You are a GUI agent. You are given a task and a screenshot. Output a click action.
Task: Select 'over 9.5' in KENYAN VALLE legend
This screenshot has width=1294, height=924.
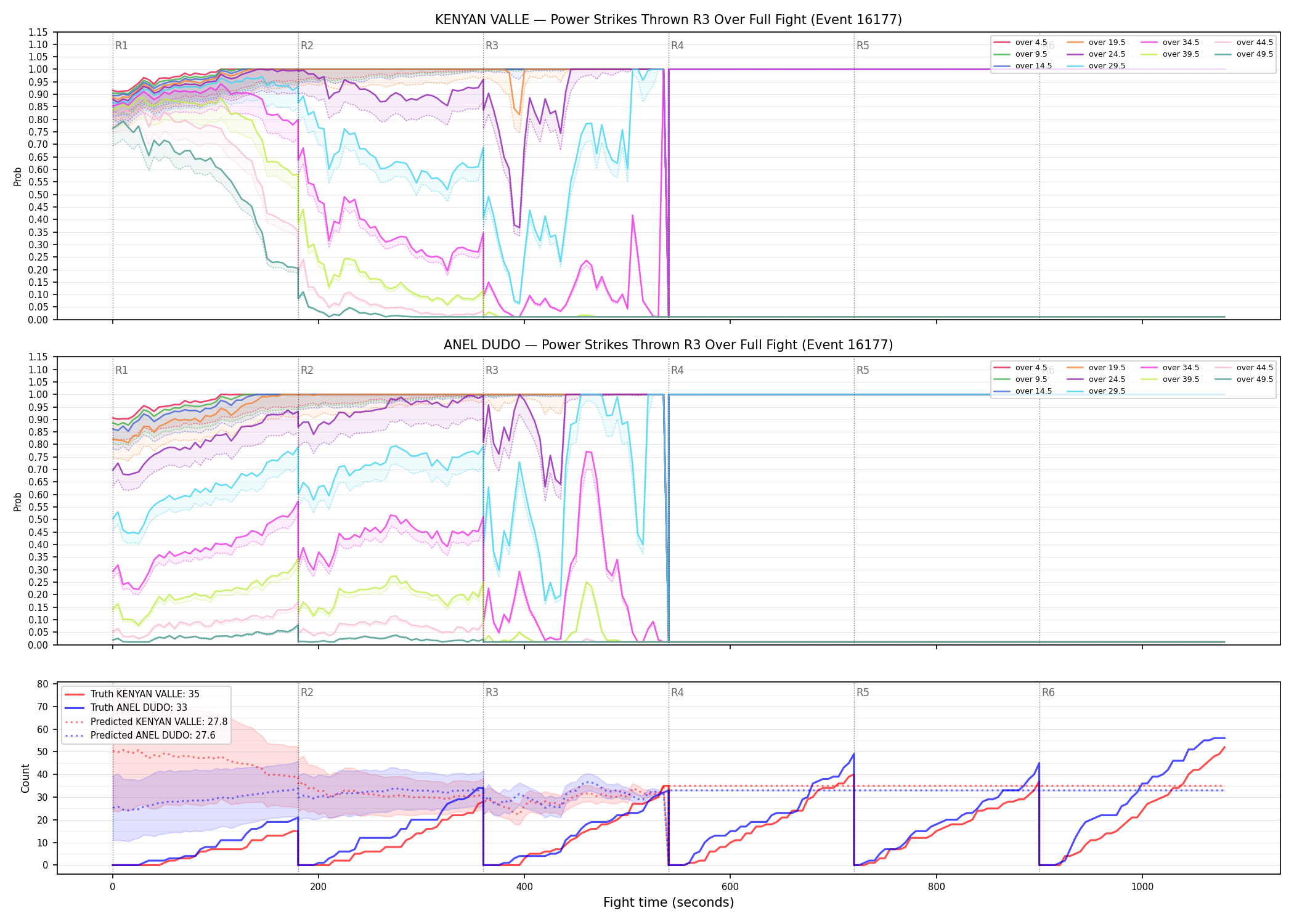pos(1020,54)
